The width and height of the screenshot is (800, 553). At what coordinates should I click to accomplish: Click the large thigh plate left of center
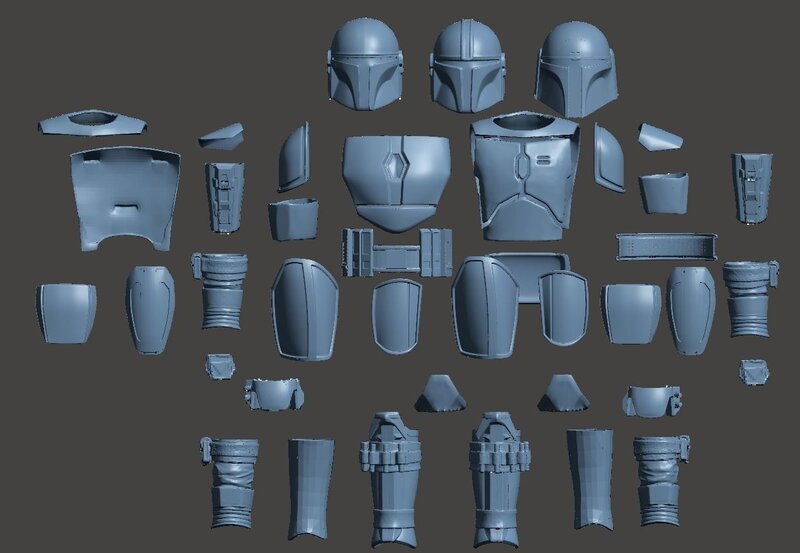coord(305,308)
